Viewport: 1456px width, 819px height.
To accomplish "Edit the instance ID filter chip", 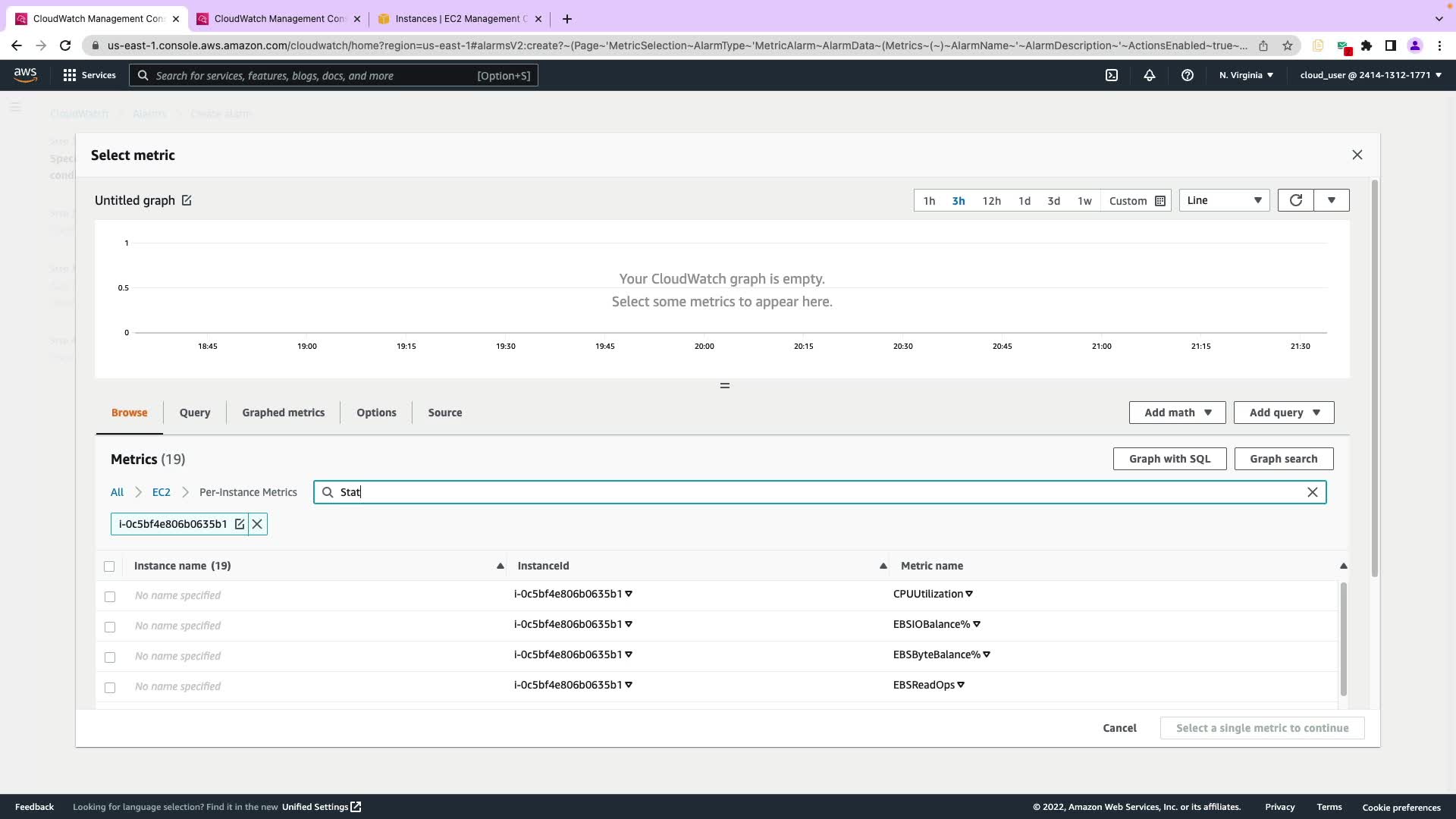I will pyautogui.click(x=240, y=524).
